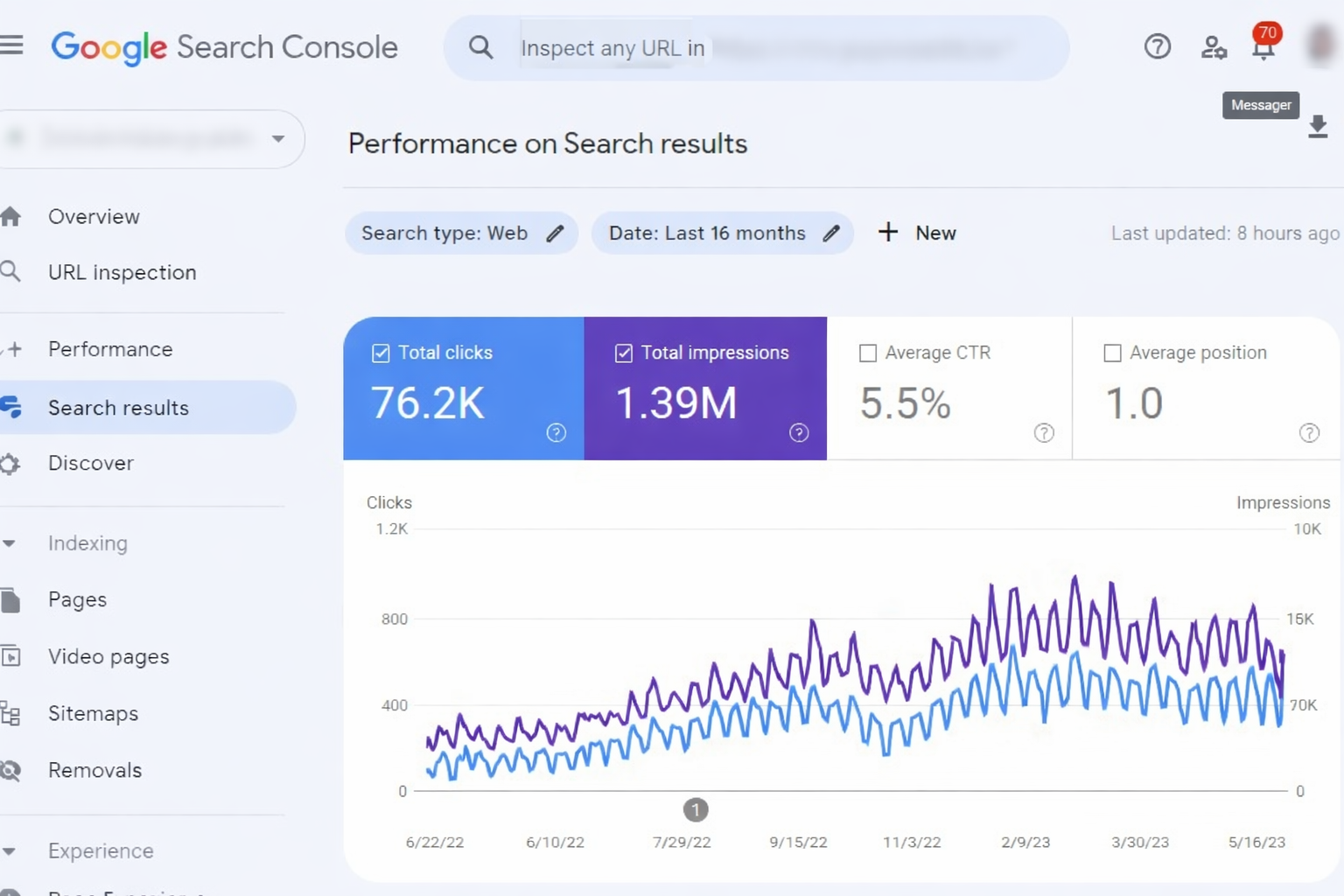Add a filter with the New button
The height and width of the screenshot is (896, 1344).
coord(916,233)
